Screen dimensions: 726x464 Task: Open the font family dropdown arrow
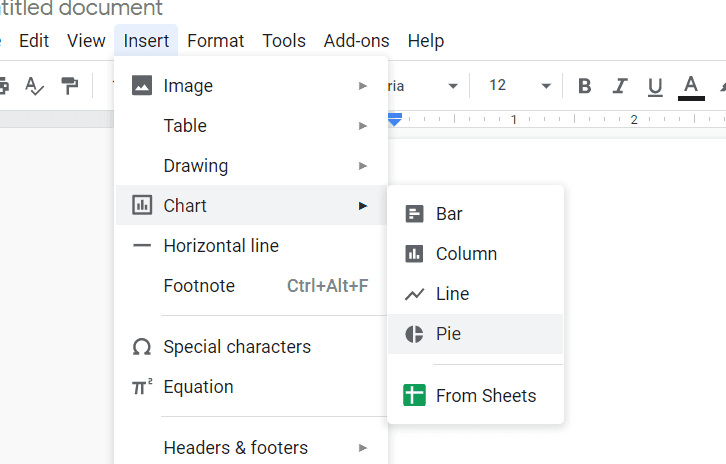453,86
